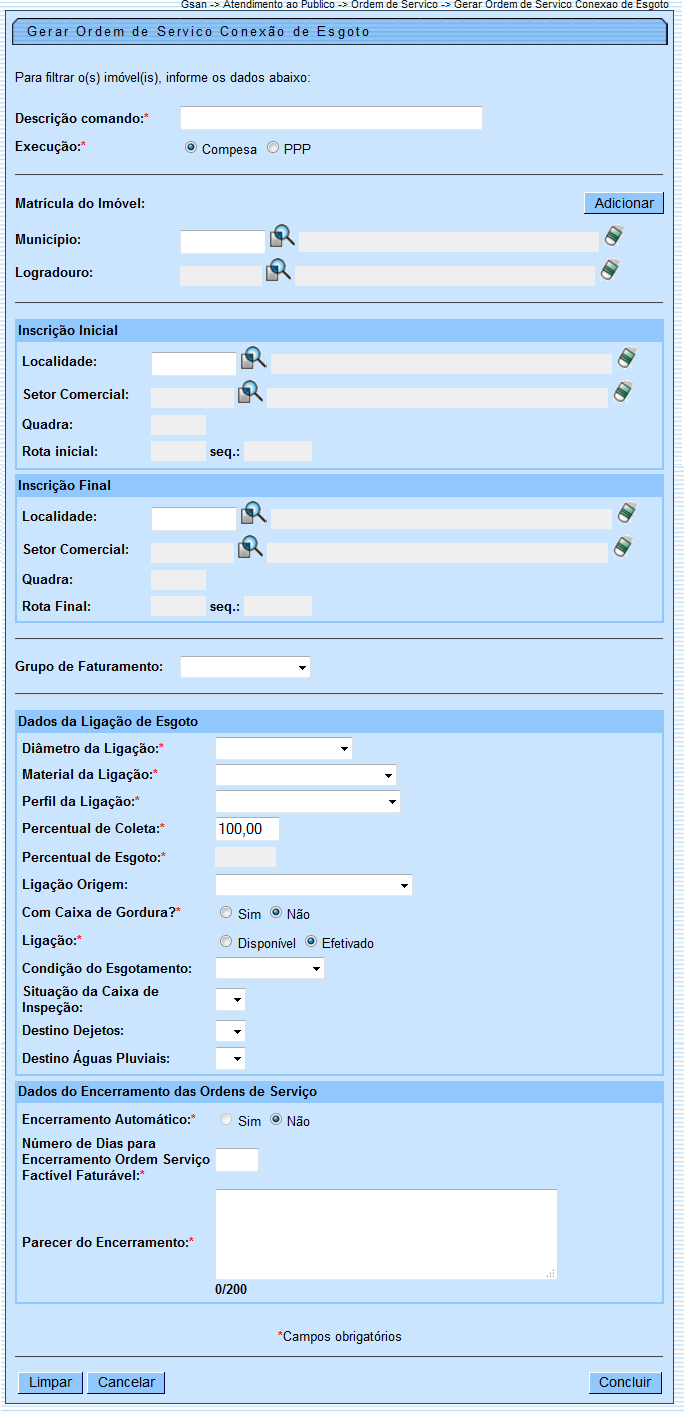Screen dimensions: 687x1426
Task: Click the Inscrição Final section header
Action: 339,485
